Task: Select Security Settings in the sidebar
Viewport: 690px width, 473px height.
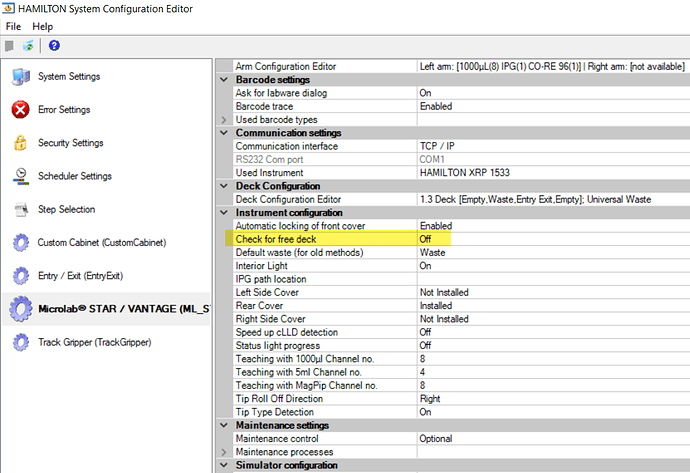Action: point(71,143)
